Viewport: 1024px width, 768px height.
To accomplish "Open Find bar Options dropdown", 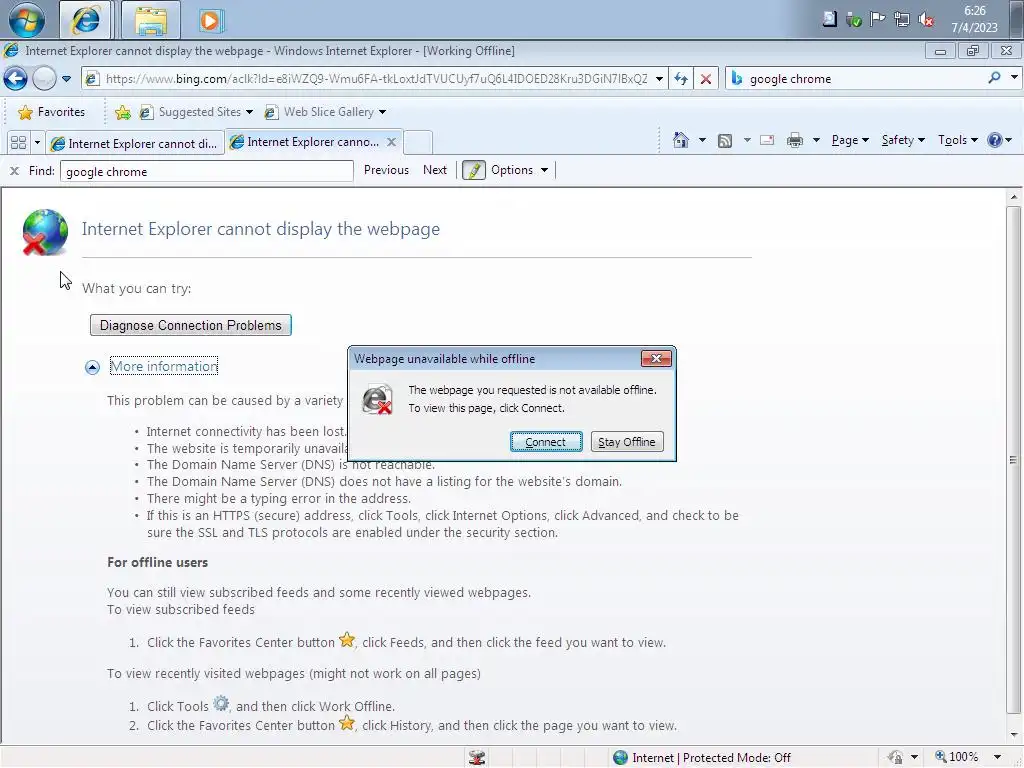I will pyautogui.click(x=519, y=170).
